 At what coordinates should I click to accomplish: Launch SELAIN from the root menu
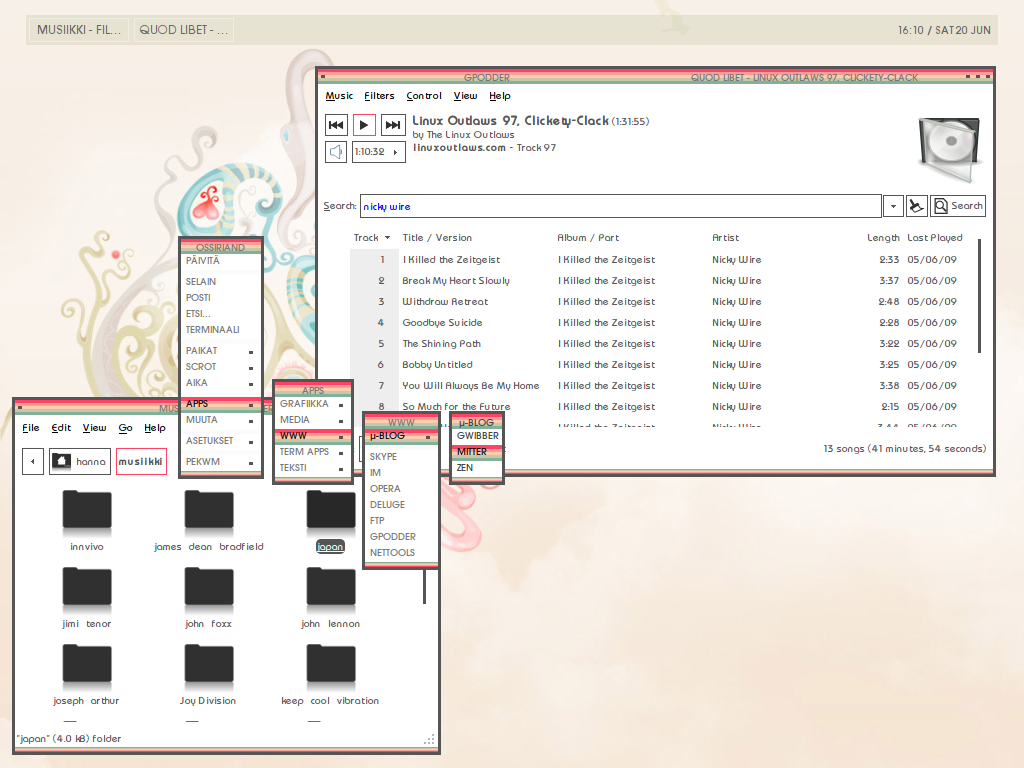(221, 281)
